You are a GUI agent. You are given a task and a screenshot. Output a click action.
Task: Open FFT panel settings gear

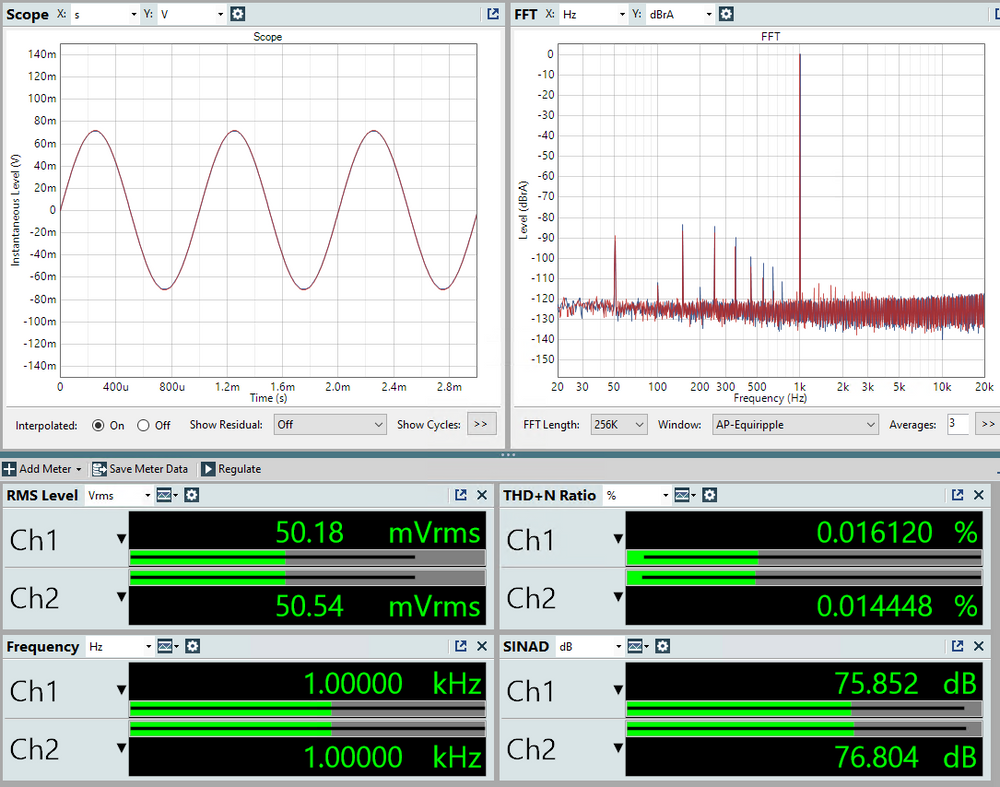pyautogui.click(x=726, y=14)
